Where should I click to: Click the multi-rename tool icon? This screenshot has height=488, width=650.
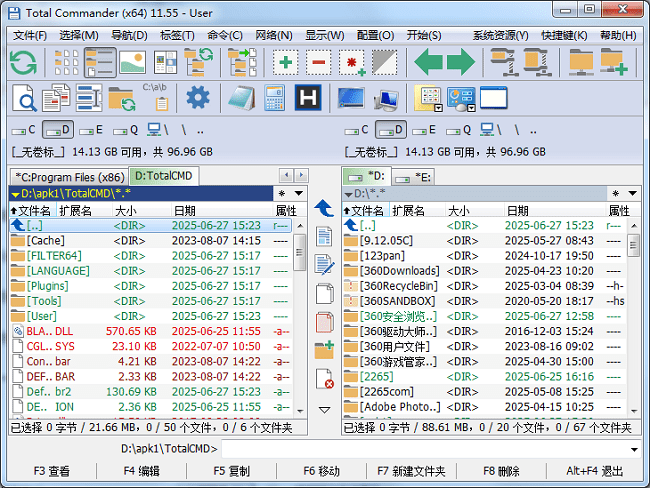point(89,98)
